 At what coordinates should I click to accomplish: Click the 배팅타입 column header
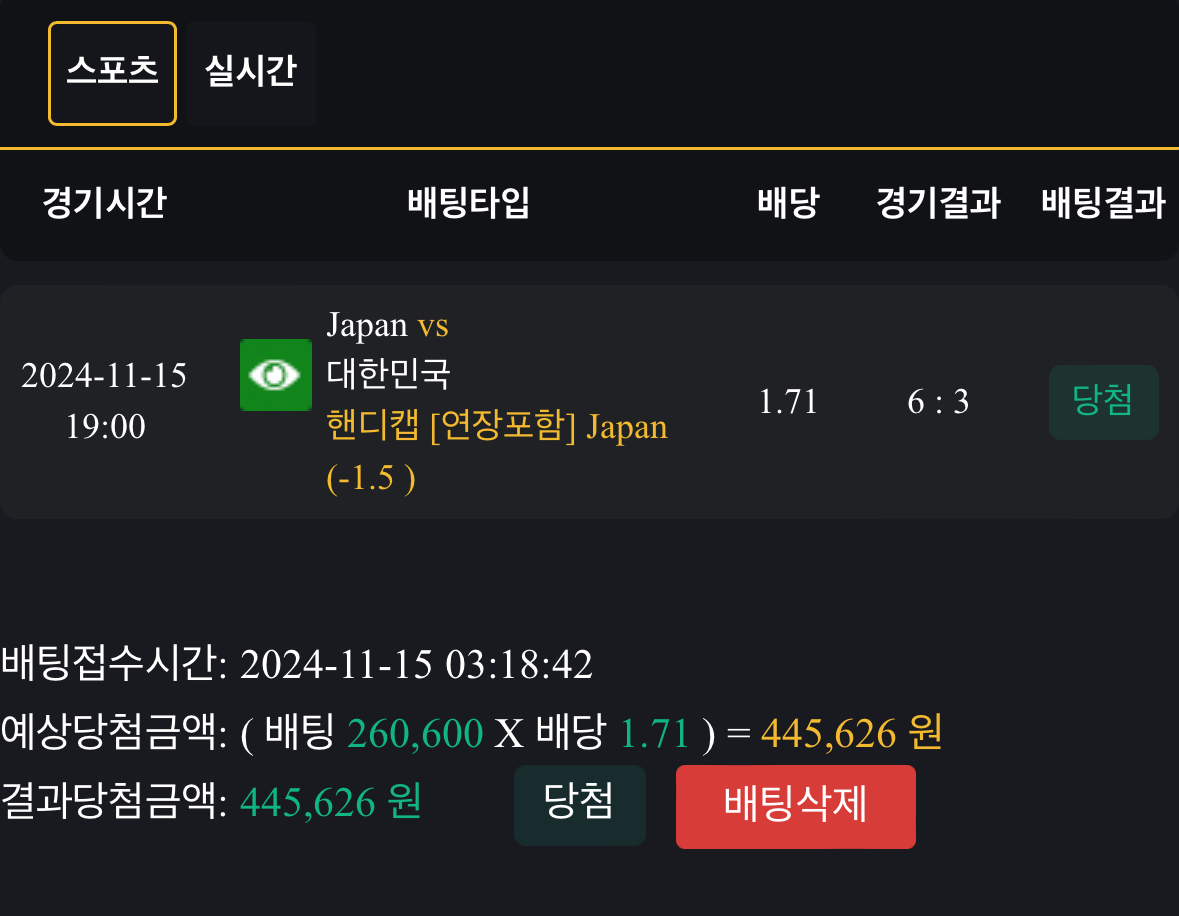point(468,203)
